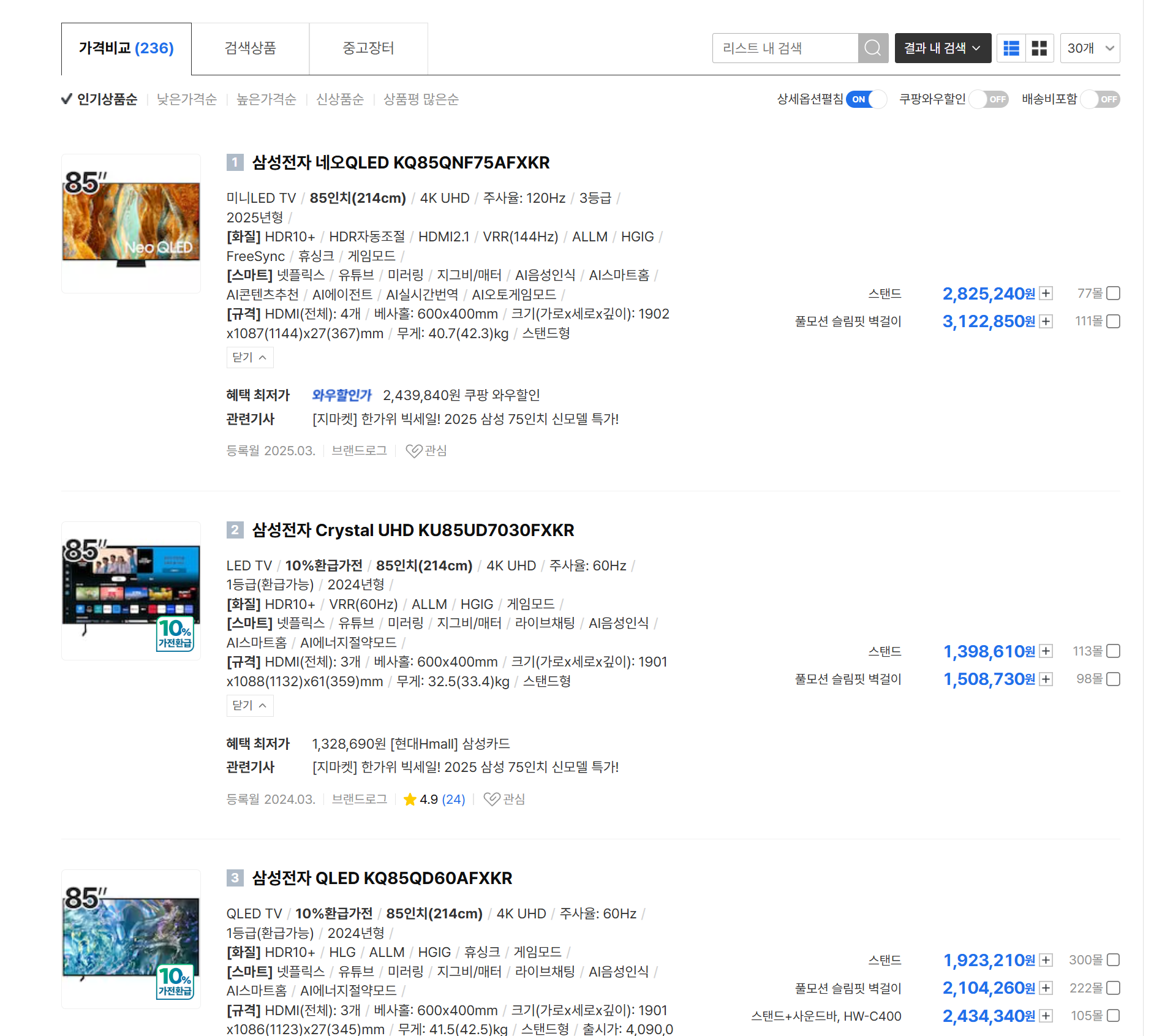Open 관련기사 link under KU85UD7030FXKR

(x=466, y=767)
